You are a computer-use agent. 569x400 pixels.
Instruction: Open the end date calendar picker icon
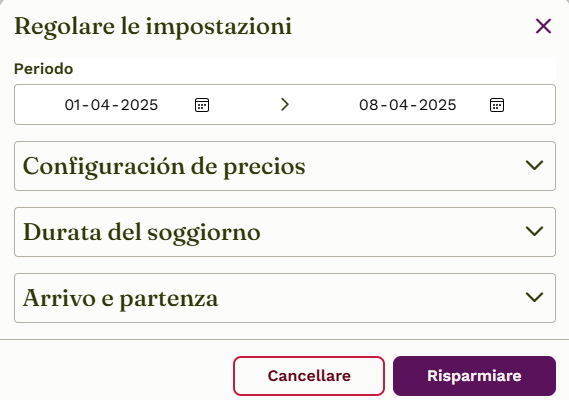pos(497,105)
